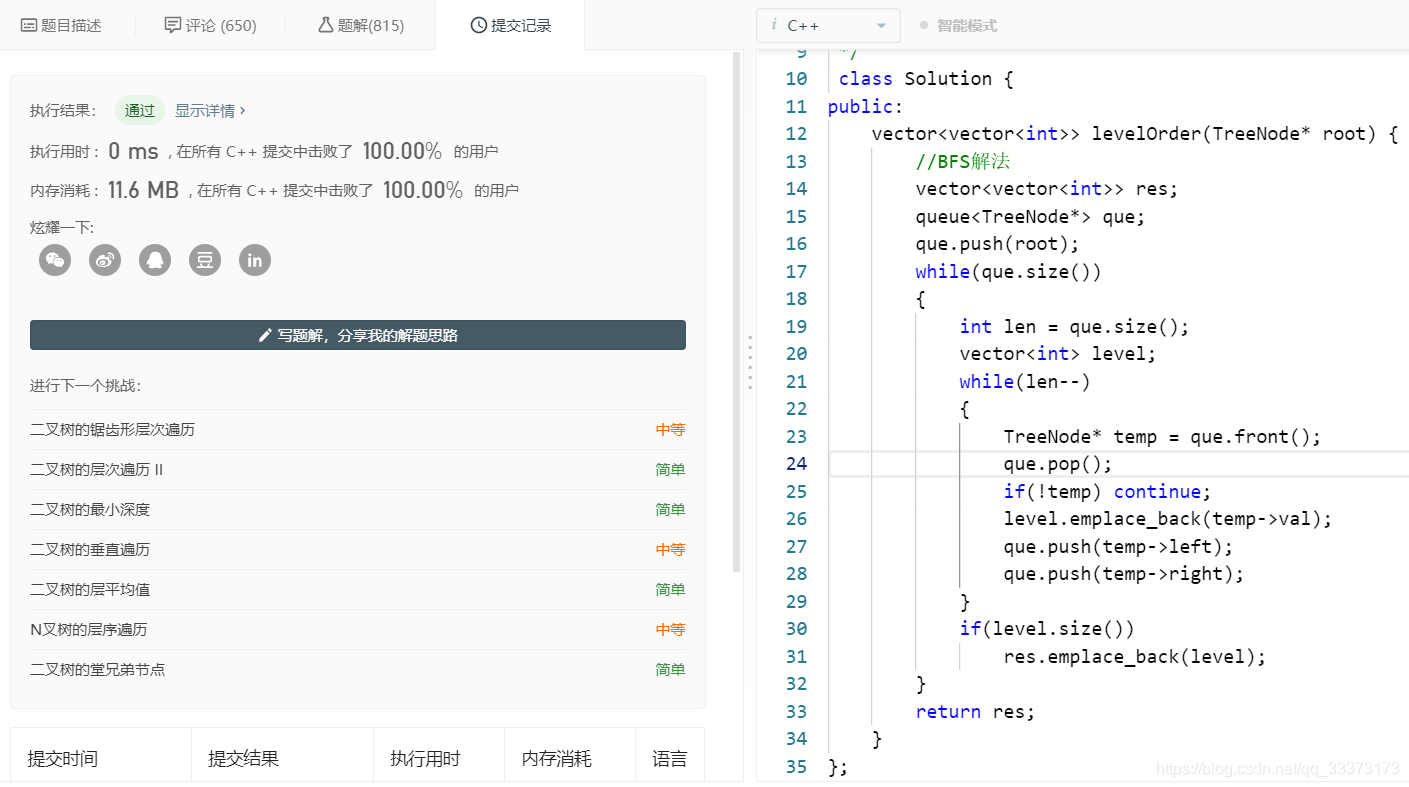
Task: Click 显示详情 link for result details
Action: coord(209,110)
